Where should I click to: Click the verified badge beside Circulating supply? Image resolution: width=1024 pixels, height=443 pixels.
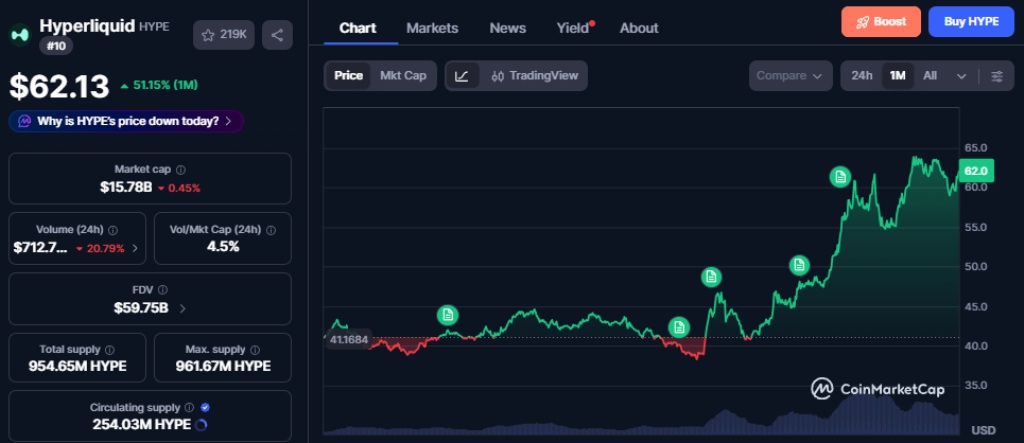205,407
